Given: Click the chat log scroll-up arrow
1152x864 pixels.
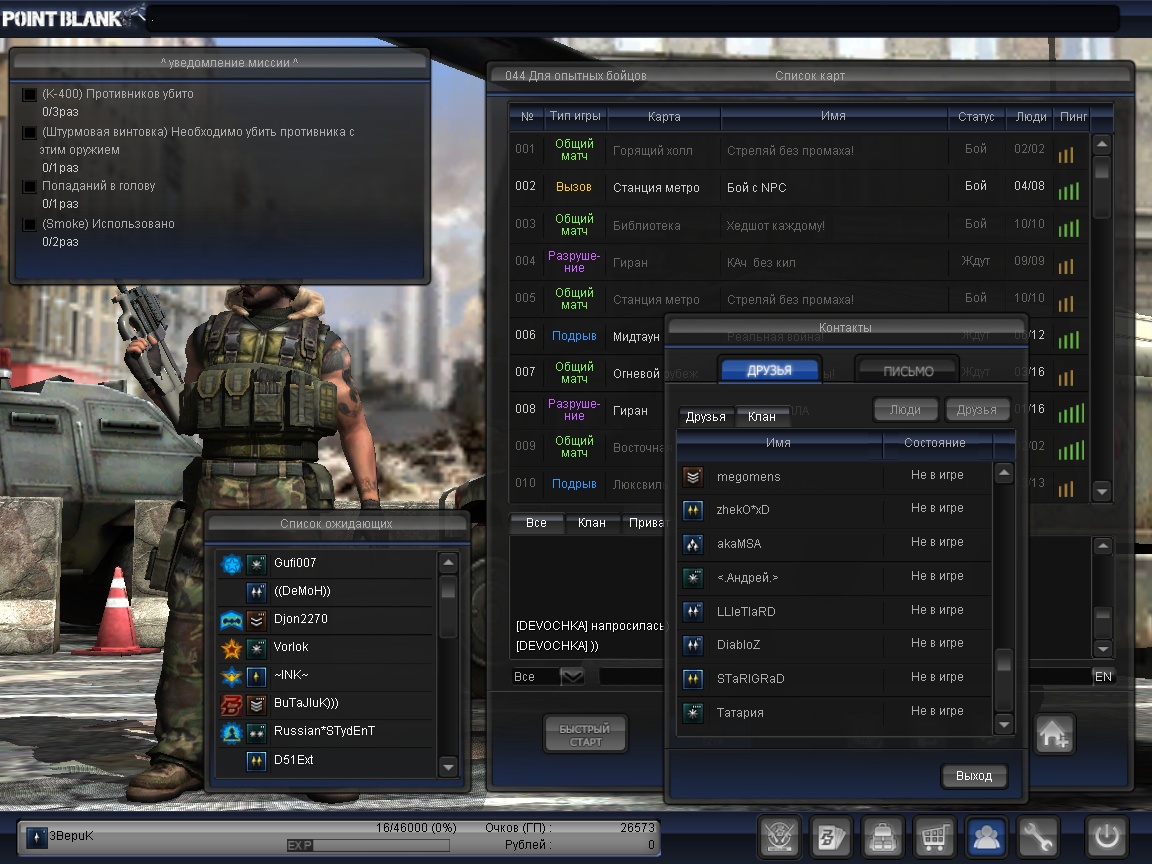Looking at the screenshot, I should coord(1102,546).
